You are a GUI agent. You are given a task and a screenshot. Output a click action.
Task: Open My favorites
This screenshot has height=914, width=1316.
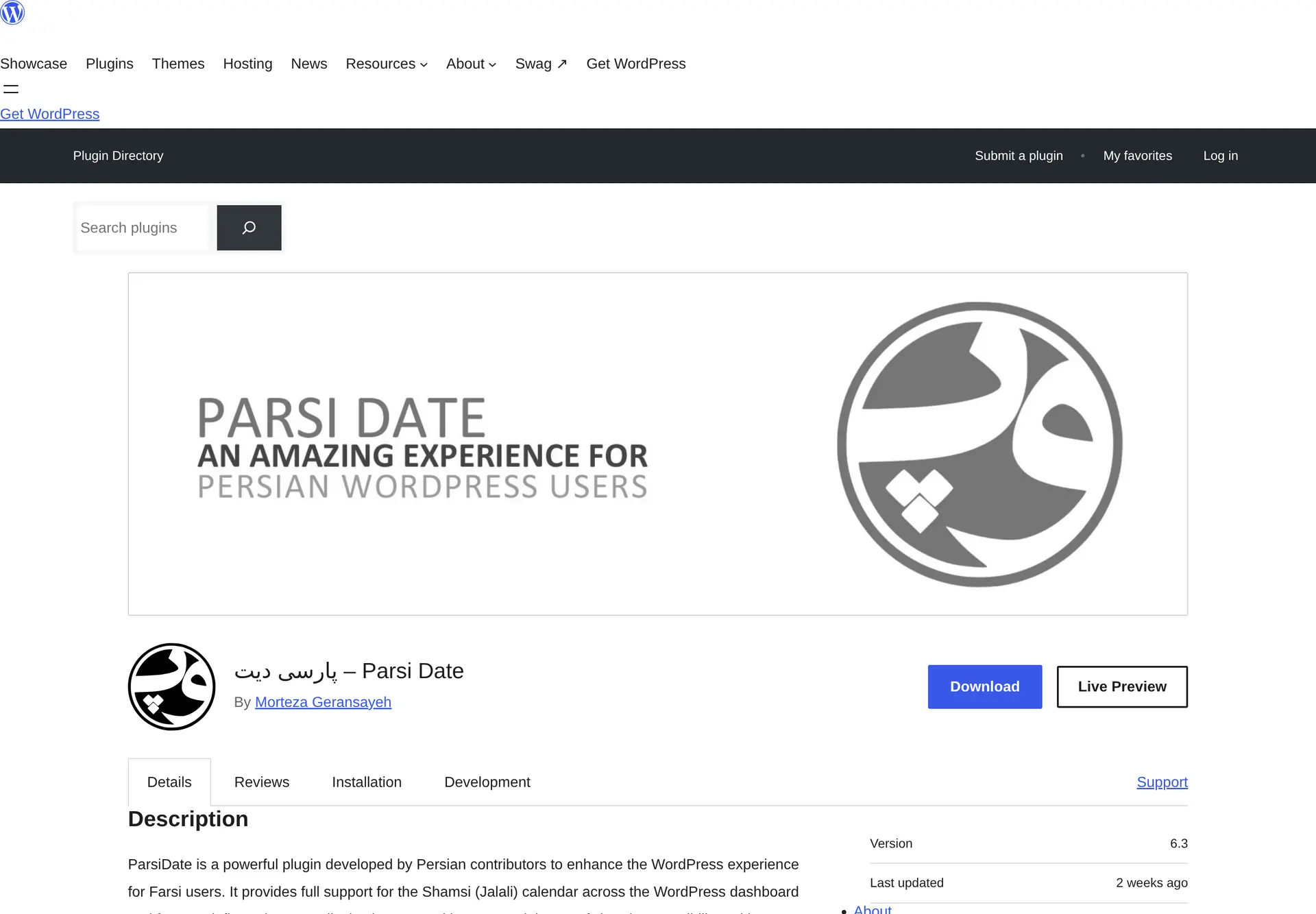click(x=1138, y=156)
